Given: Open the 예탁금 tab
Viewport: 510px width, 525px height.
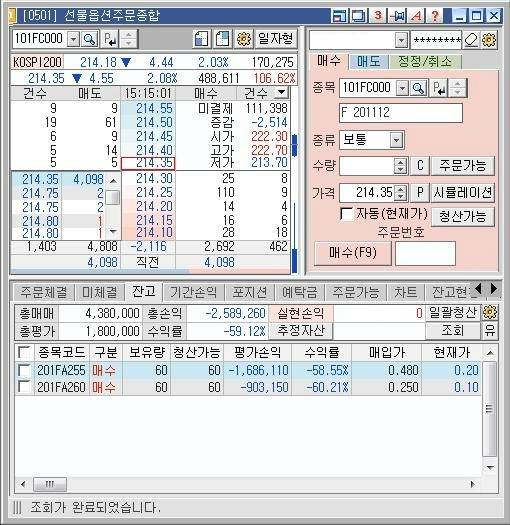Looking at the screenshot, I should click(x=299, y=293).
